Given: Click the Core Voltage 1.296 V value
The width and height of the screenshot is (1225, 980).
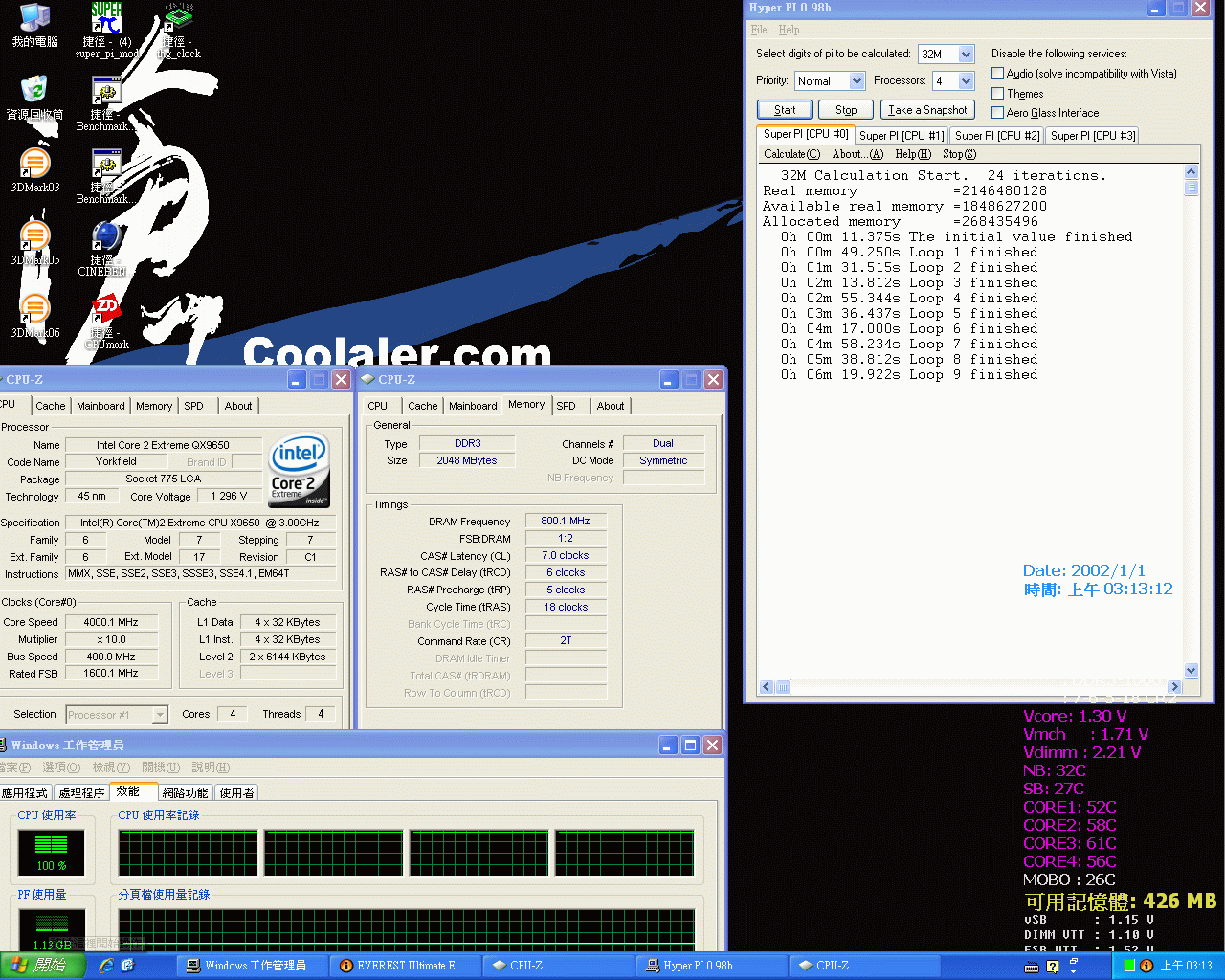Looking at the screenshot, I should click(x=229, y=497).
